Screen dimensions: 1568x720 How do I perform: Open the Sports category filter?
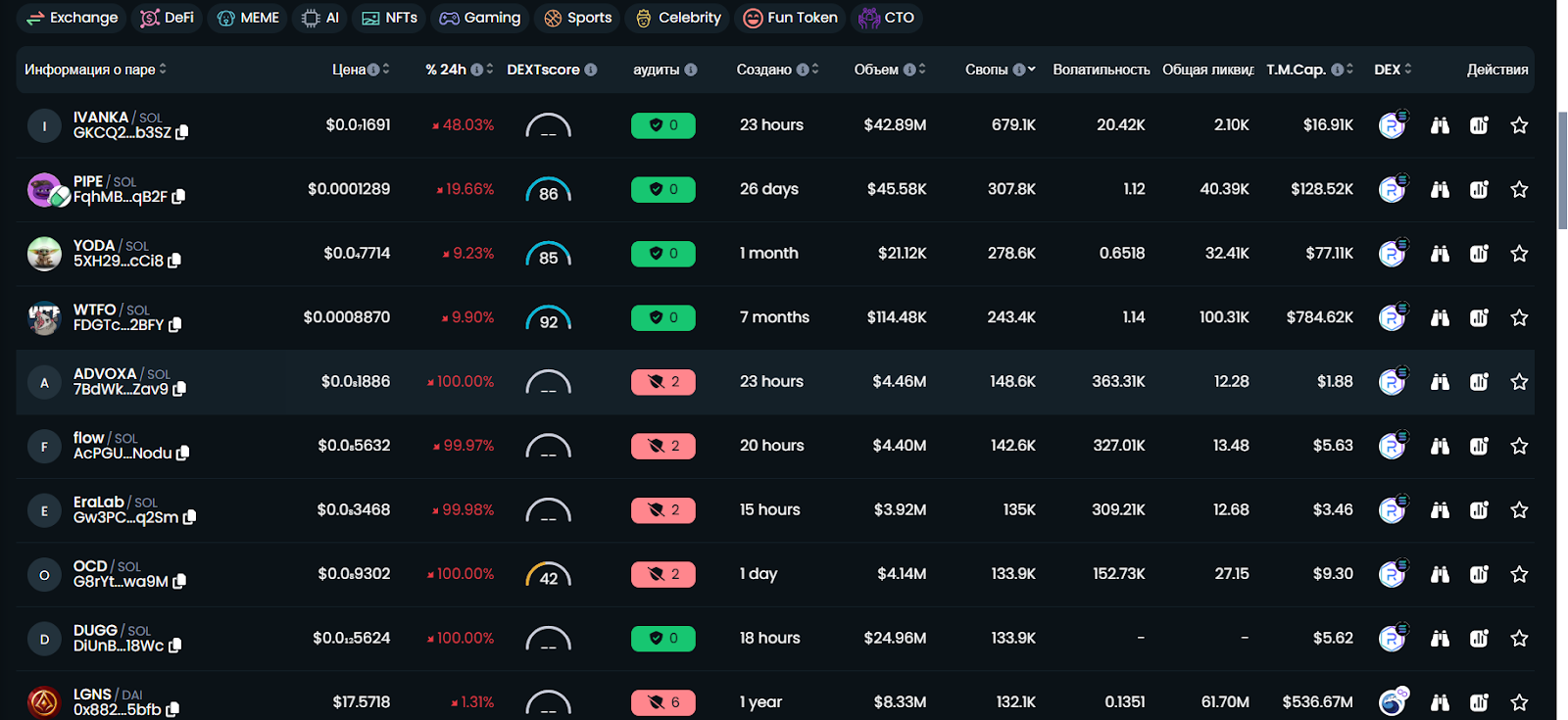(x=578, y=18)
